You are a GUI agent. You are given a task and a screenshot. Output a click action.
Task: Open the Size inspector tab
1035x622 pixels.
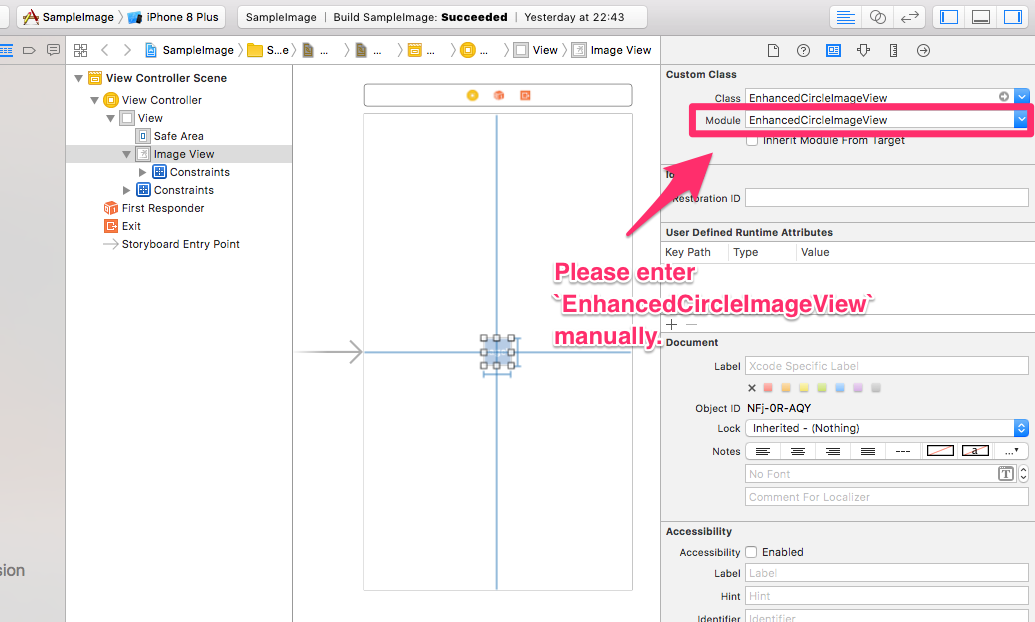[x=893, y=51]
